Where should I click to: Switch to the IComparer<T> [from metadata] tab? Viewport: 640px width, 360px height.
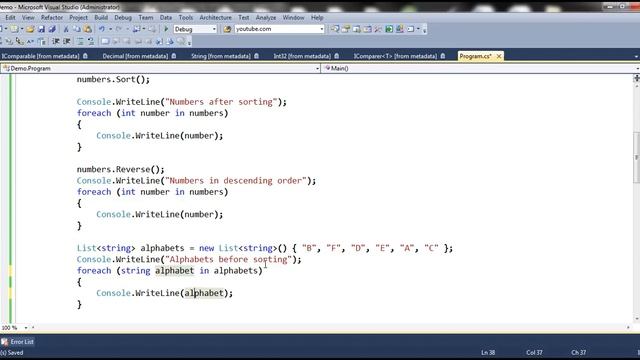click(399, 56)
